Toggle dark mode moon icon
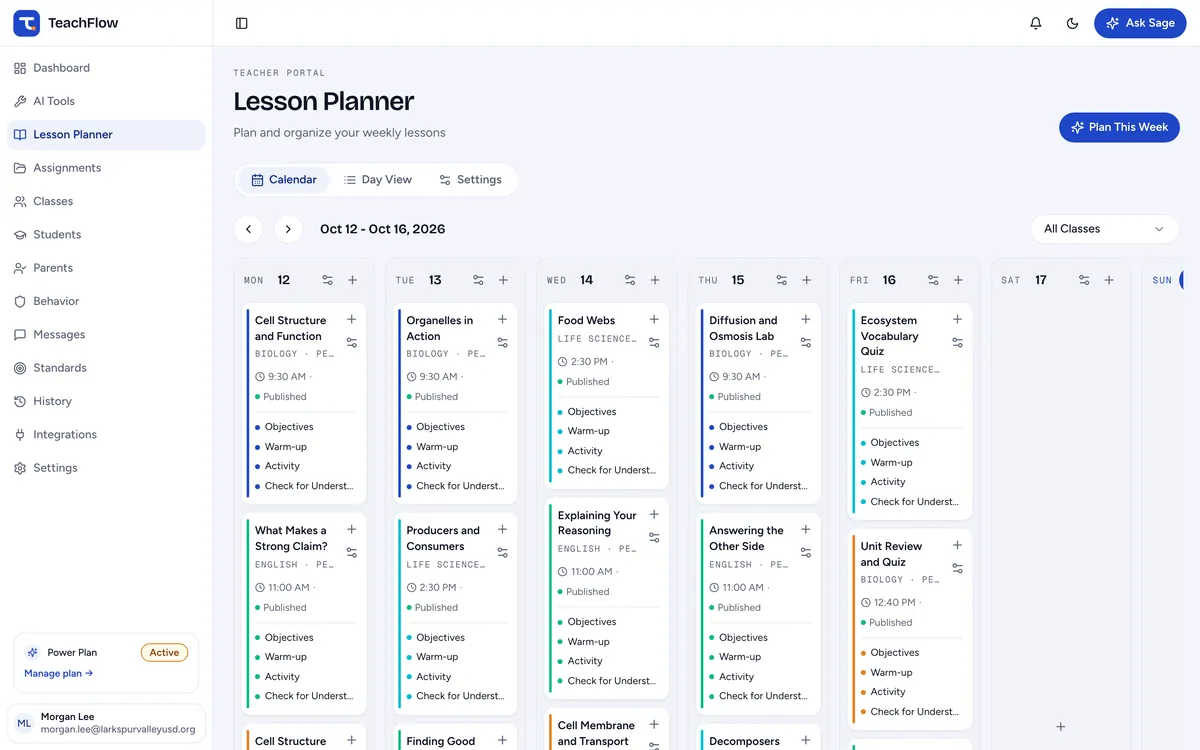The width and height of the screenshot is (1200, 750). click(1073, 23)
